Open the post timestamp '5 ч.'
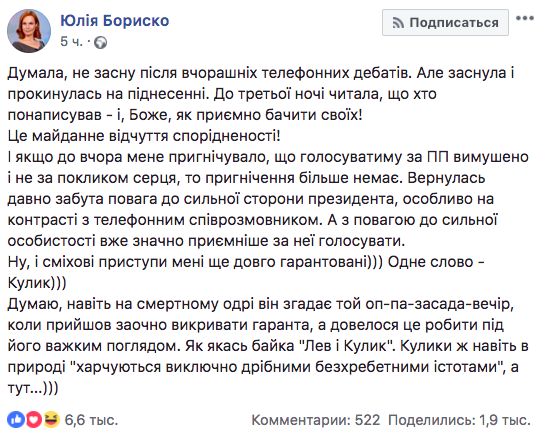This screenshot has width=540, height=435. pyautogui.click(x=72, y=42)
